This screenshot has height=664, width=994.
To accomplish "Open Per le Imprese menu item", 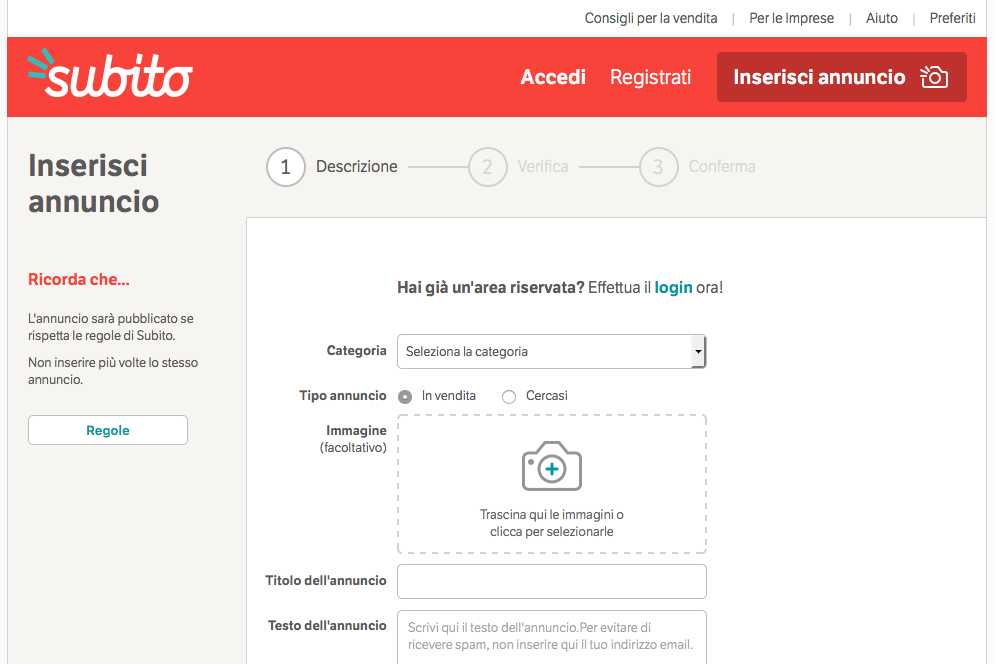I will (x=791, y=18).
